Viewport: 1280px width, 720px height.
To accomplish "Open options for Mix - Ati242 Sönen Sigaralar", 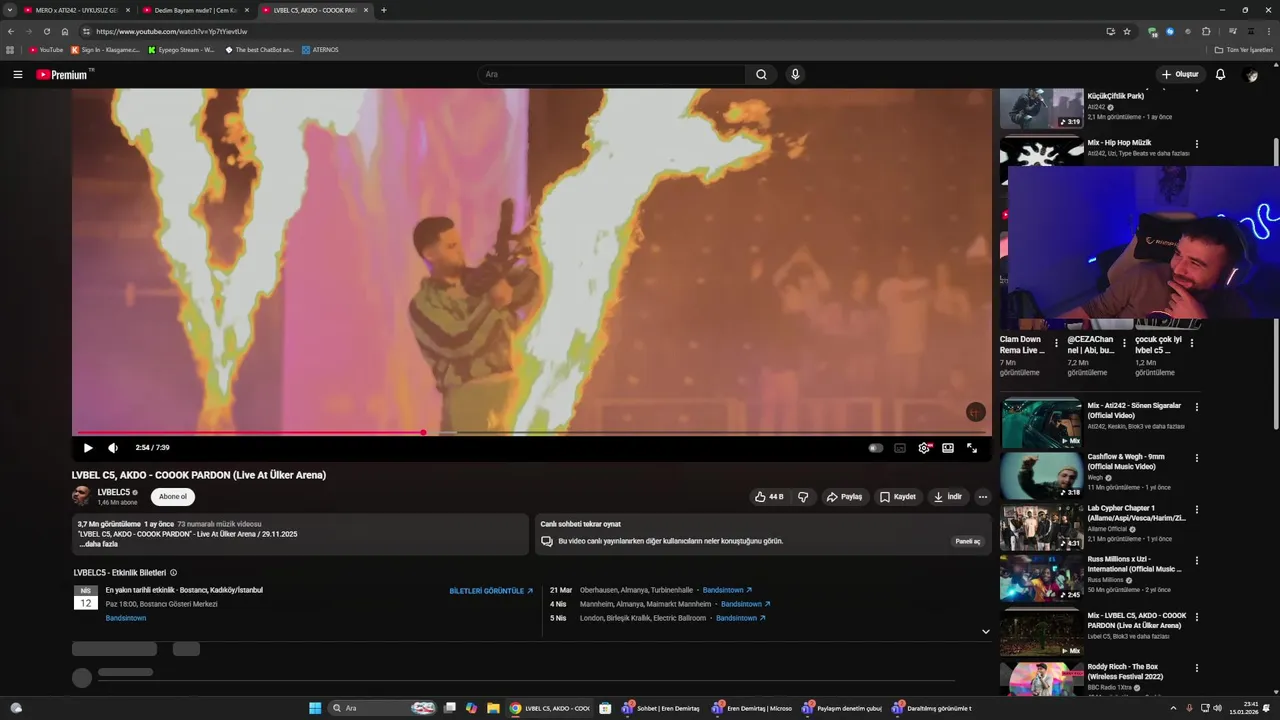I will click(1196, 407).
